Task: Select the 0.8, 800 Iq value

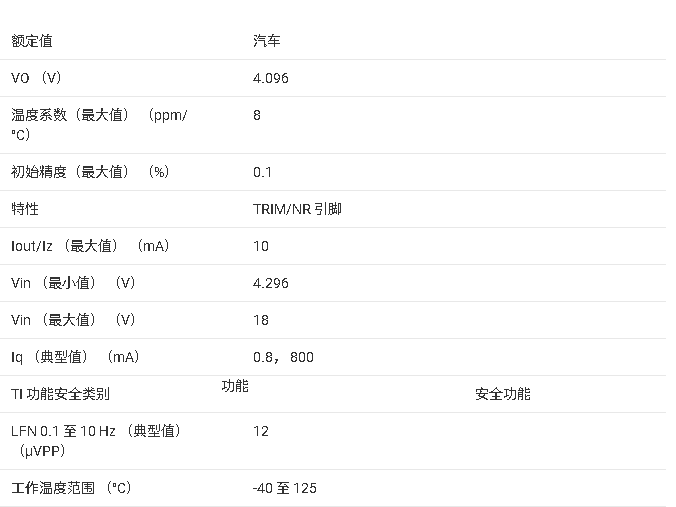Action: pyautogui.click(x=283, y=357)
